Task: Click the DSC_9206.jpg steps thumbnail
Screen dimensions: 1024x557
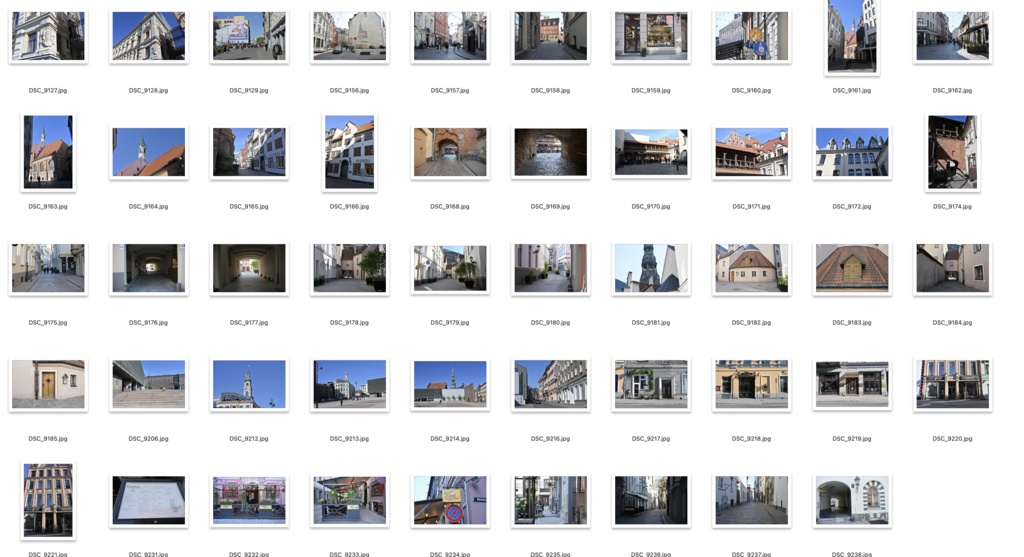Action: point(148,385)
